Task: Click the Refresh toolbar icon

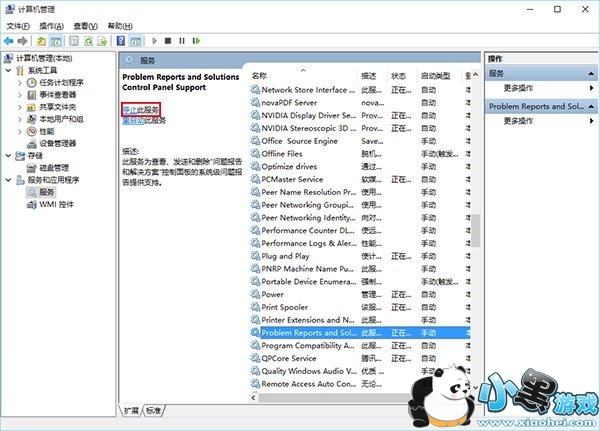Action: pyautogui.click(x=87, y=42)
